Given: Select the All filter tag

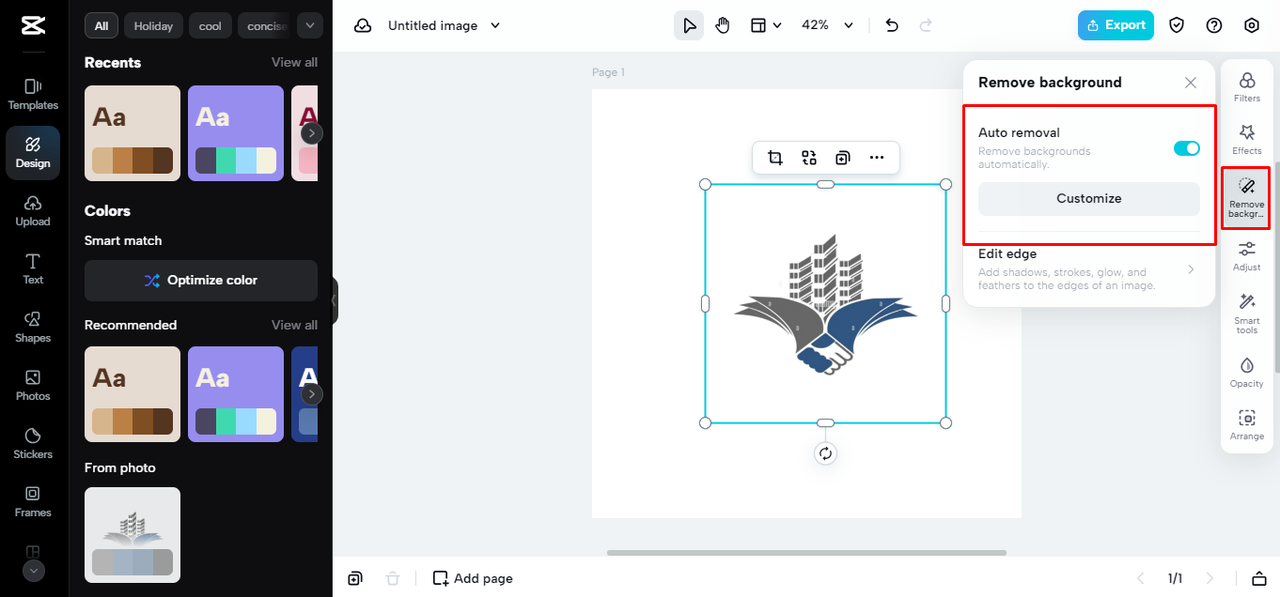Looking at the screenshot, I should (x=101, y=26).
